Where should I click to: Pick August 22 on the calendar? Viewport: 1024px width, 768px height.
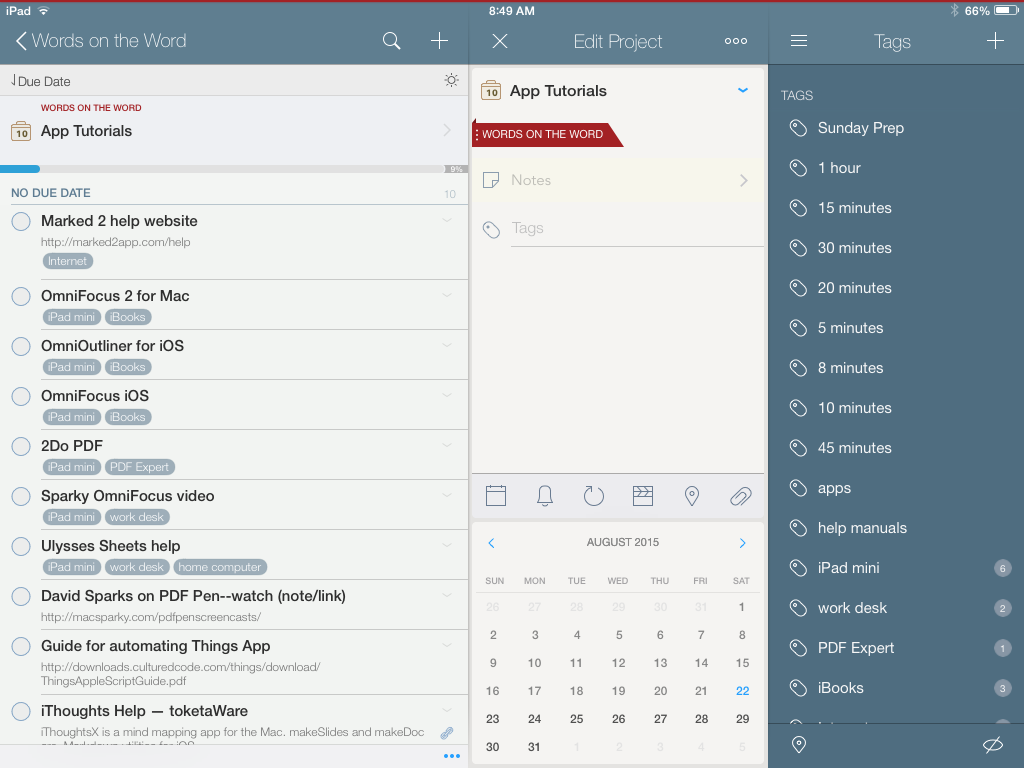point(742,691)
